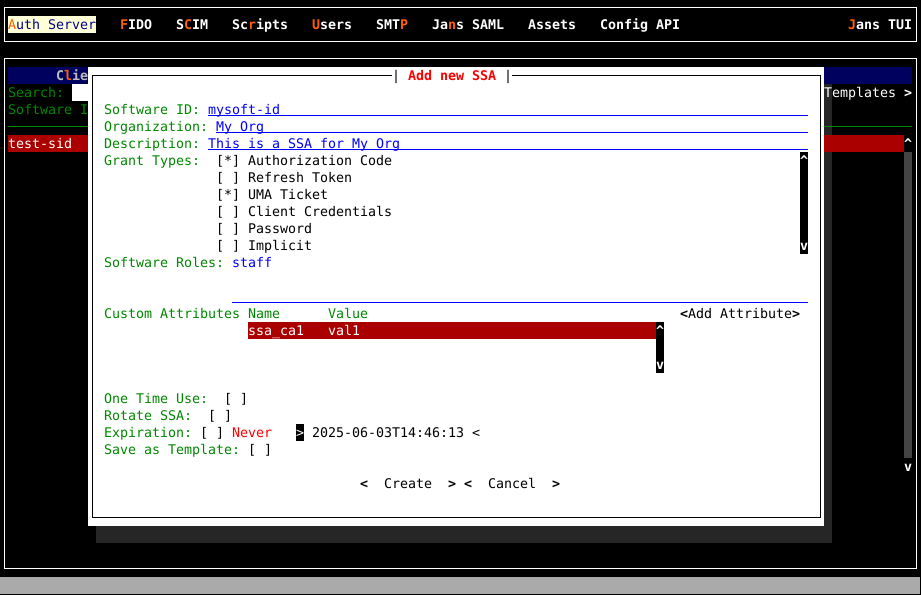Toggle the One Time Use checkbox
Screen dimensions: 921x595
click(x=236, y=399)
